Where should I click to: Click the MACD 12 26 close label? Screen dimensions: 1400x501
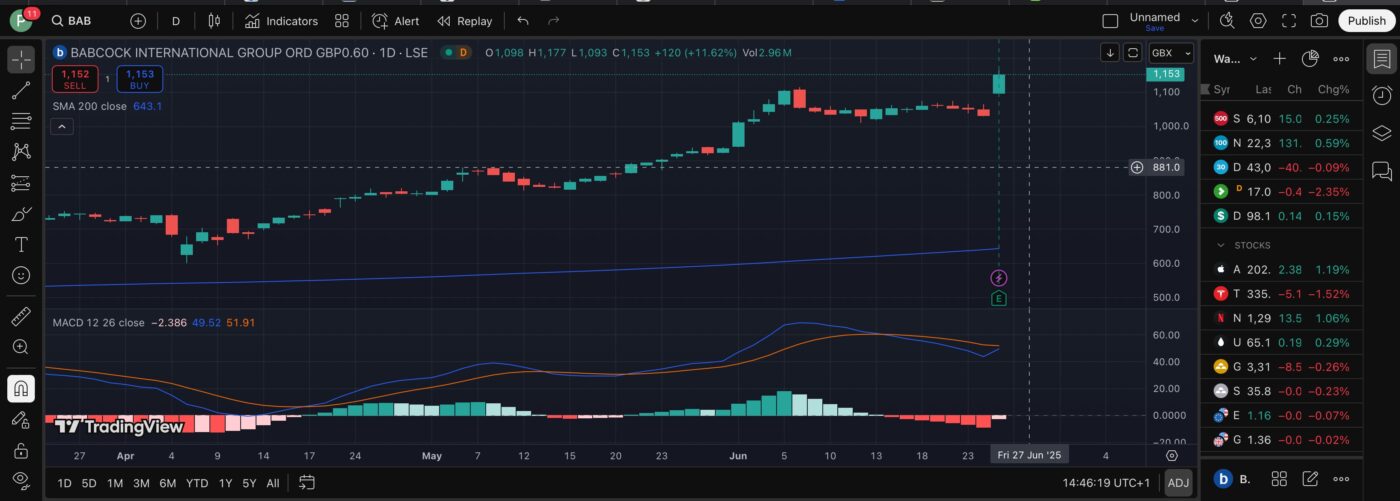coord(98,323)
